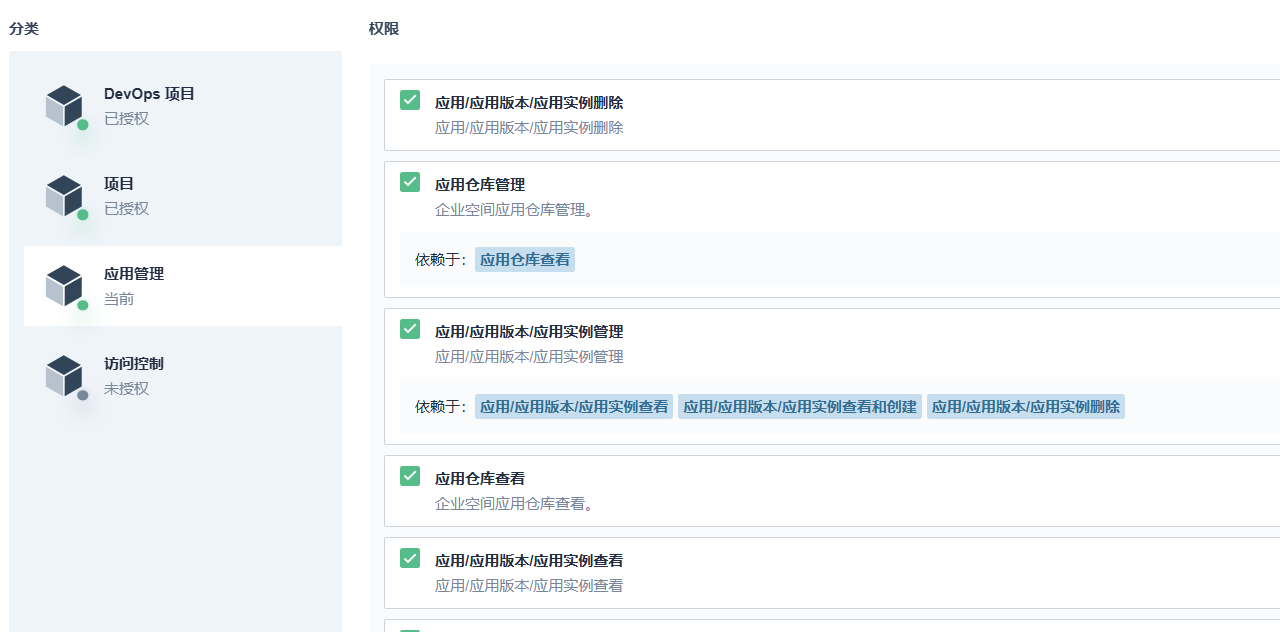Viewport: 1280px width, 643px height.
Task: Click the 应用仓库管理 permission title
Action: (x=480, y=185)
